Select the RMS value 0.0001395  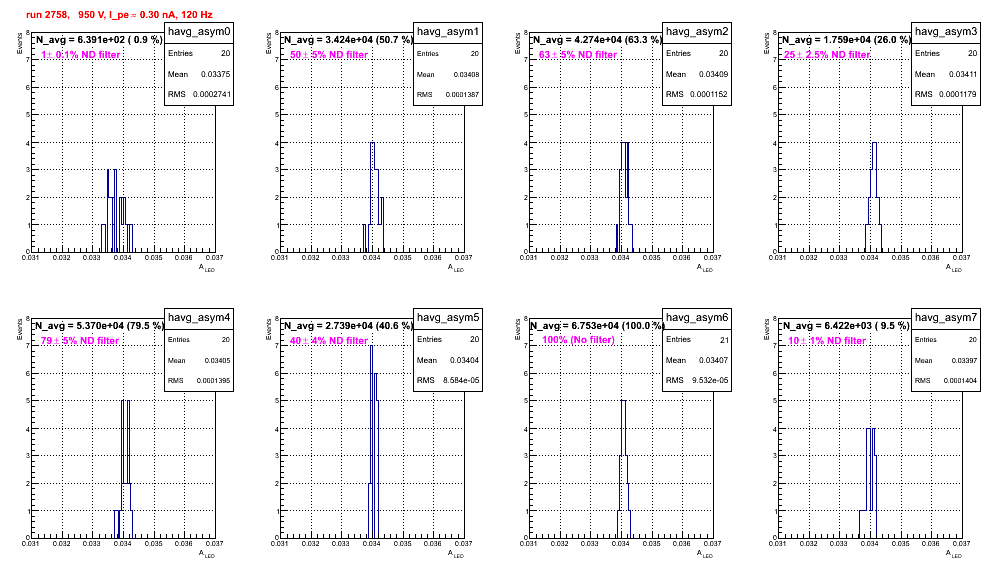pos(213,380)
